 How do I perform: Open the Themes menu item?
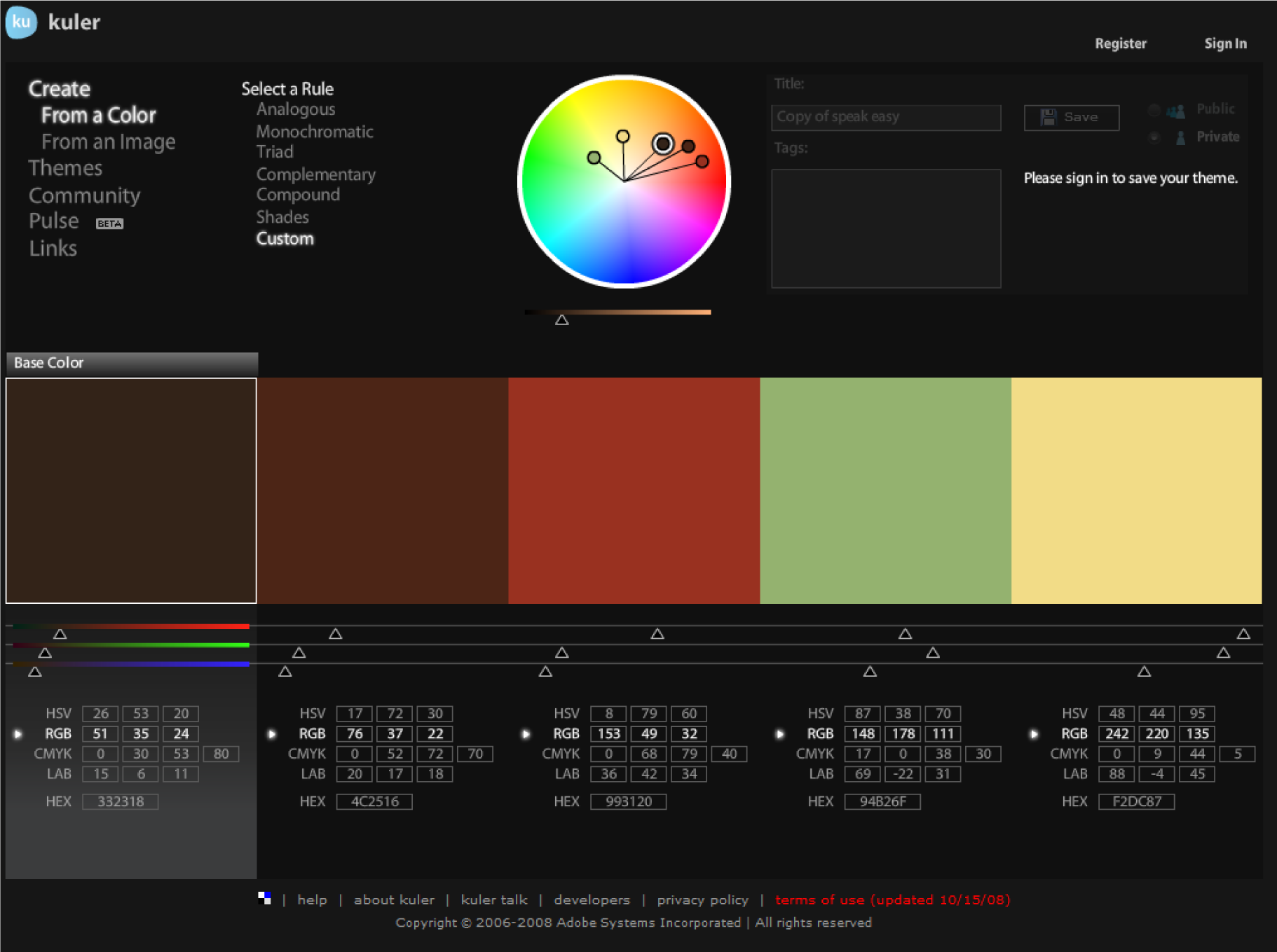point(65,168)
